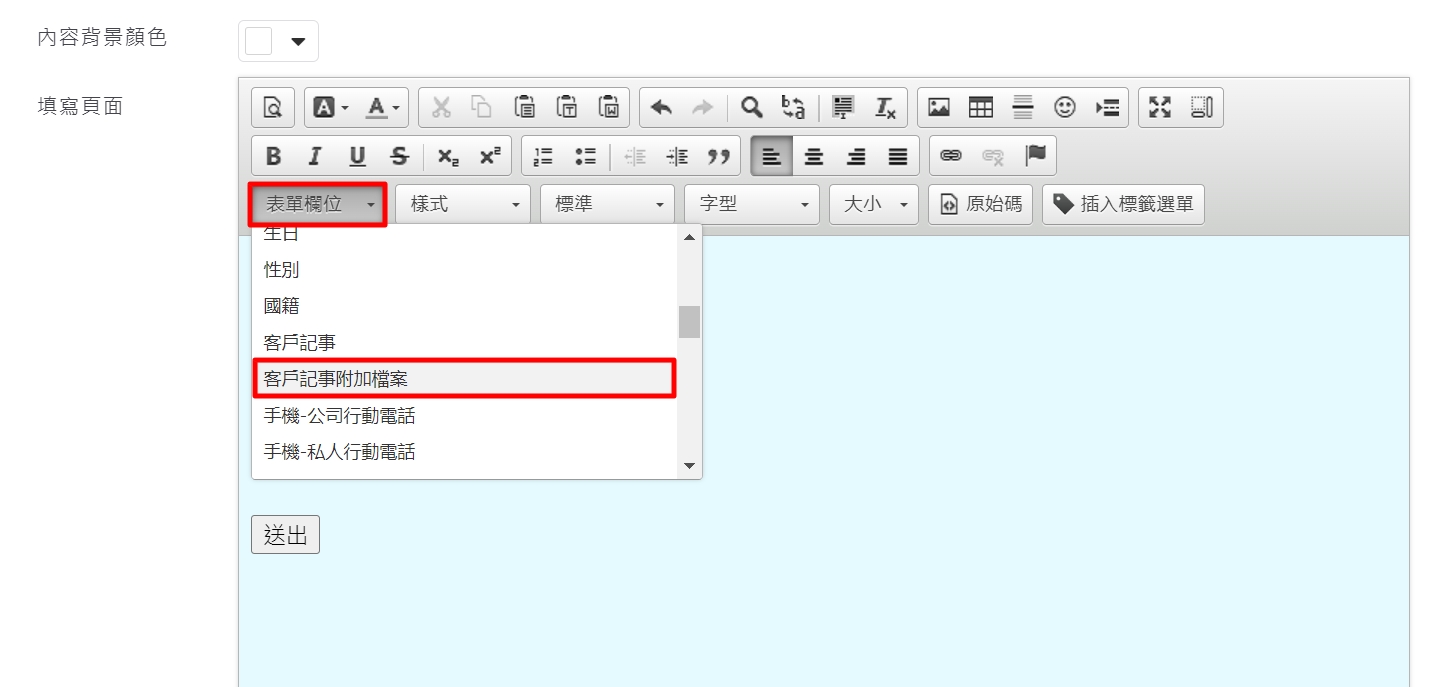Image resolution: width=1439 pixels, height=687 pixels.
Task: Open the 字型 font dropdown
Action: 752,204
